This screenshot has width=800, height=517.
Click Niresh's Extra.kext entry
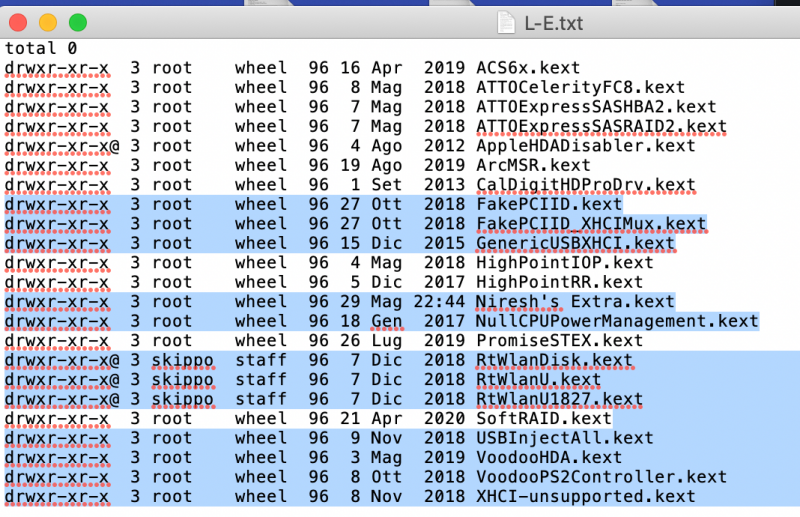[x=575, y=302]
